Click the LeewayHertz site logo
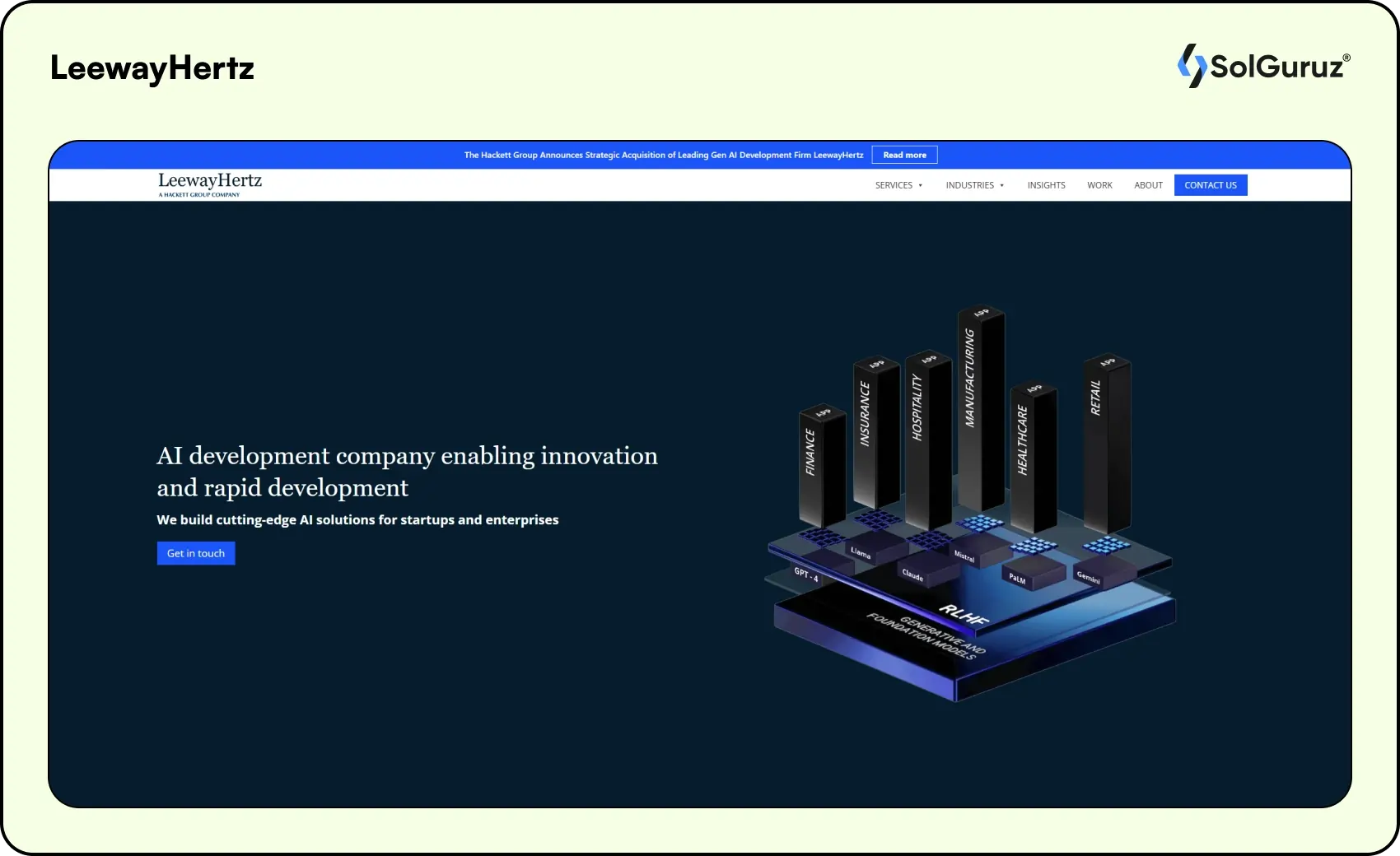Image resolution: width=1400 pixels, height=856 pixels. [210, 184]
